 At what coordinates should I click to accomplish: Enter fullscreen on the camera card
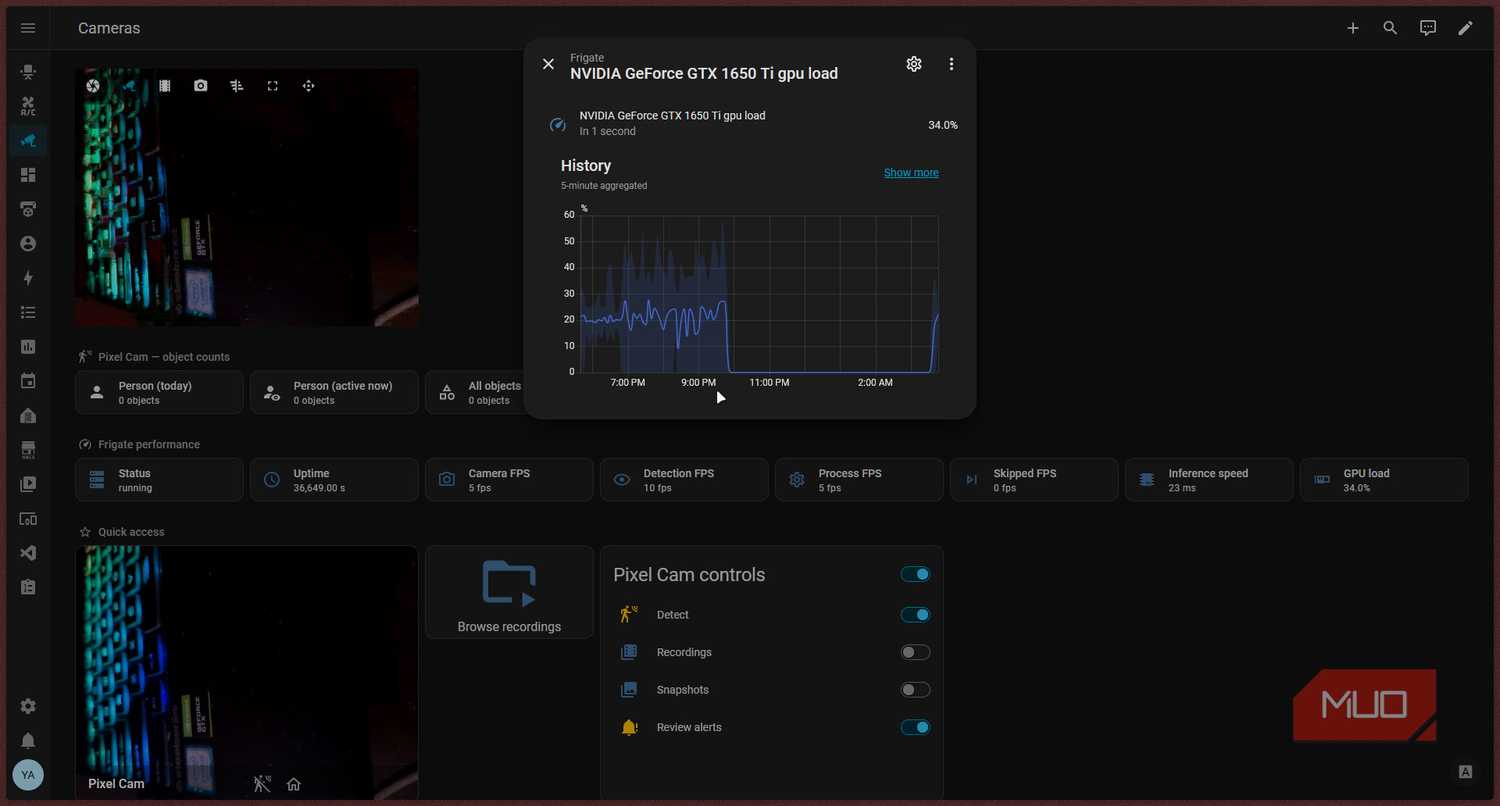pos(272,86)
